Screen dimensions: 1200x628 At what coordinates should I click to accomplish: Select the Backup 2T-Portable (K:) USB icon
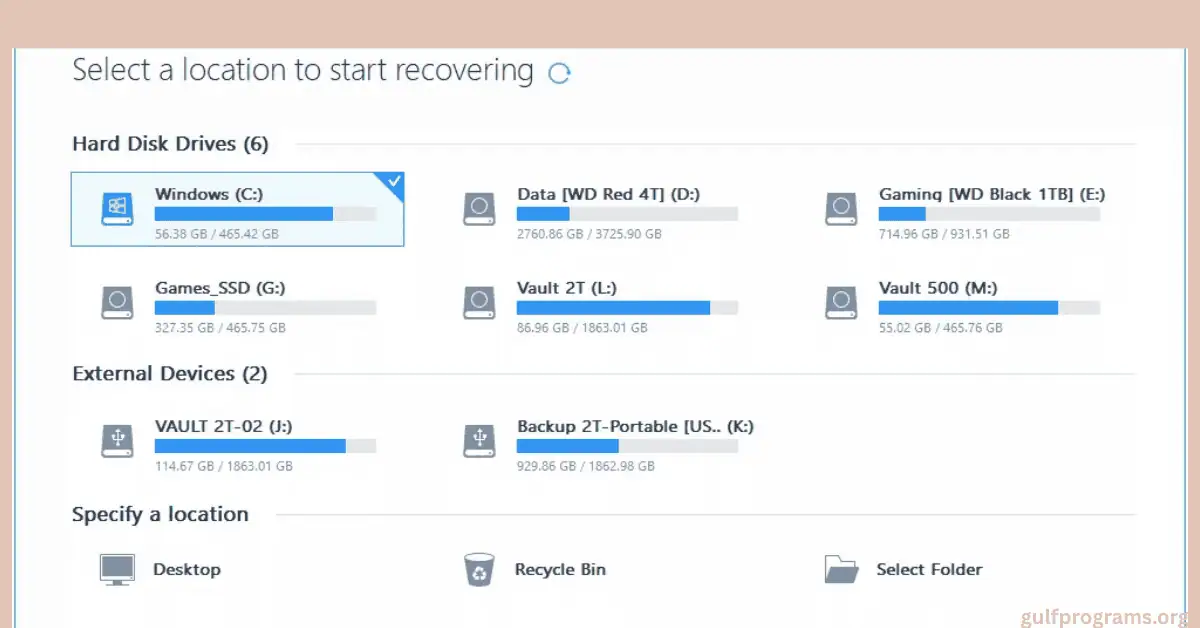click(478, 440)
